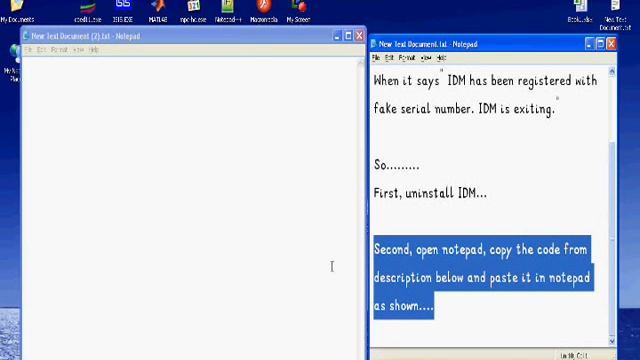Click the line 'When it says IDM has been registered with'

(485, 80)
